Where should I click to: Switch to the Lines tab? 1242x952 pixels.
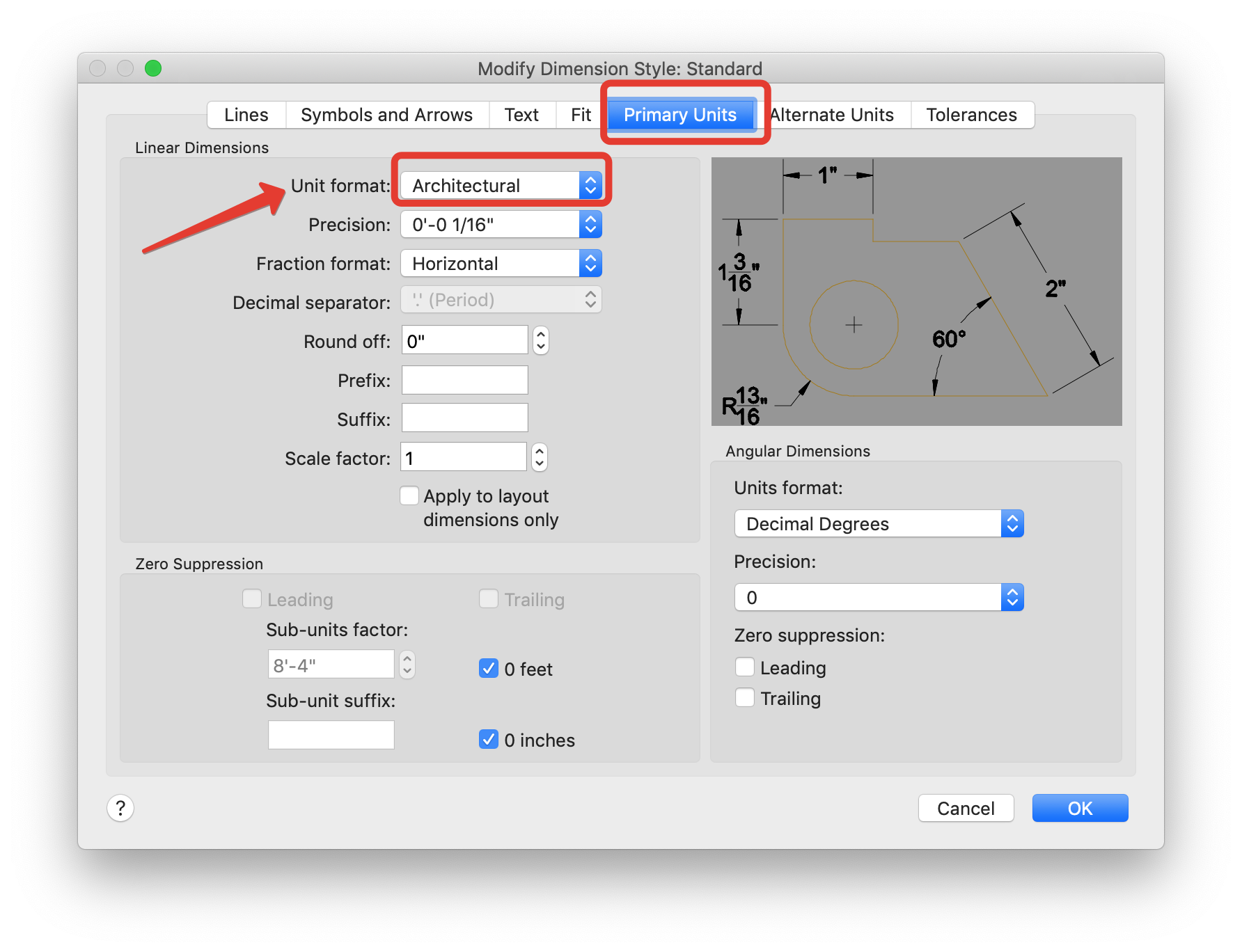(x=246, y=115)
